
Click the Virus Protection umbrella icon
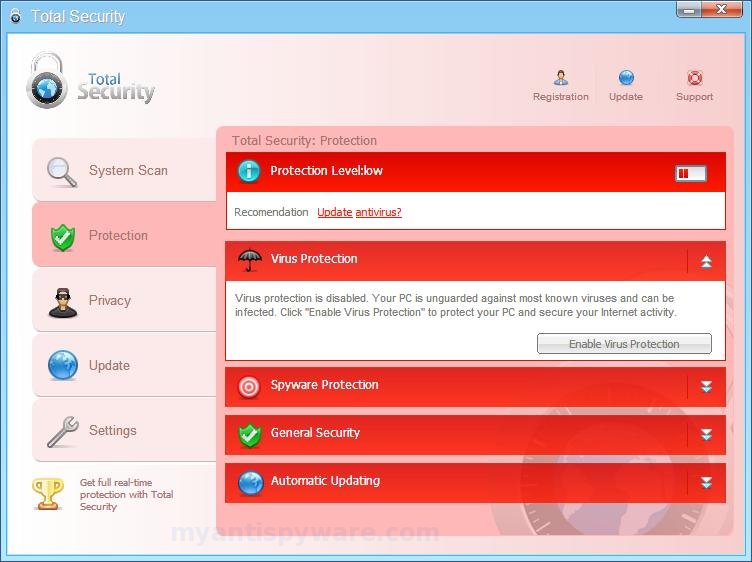click(250, 260)
